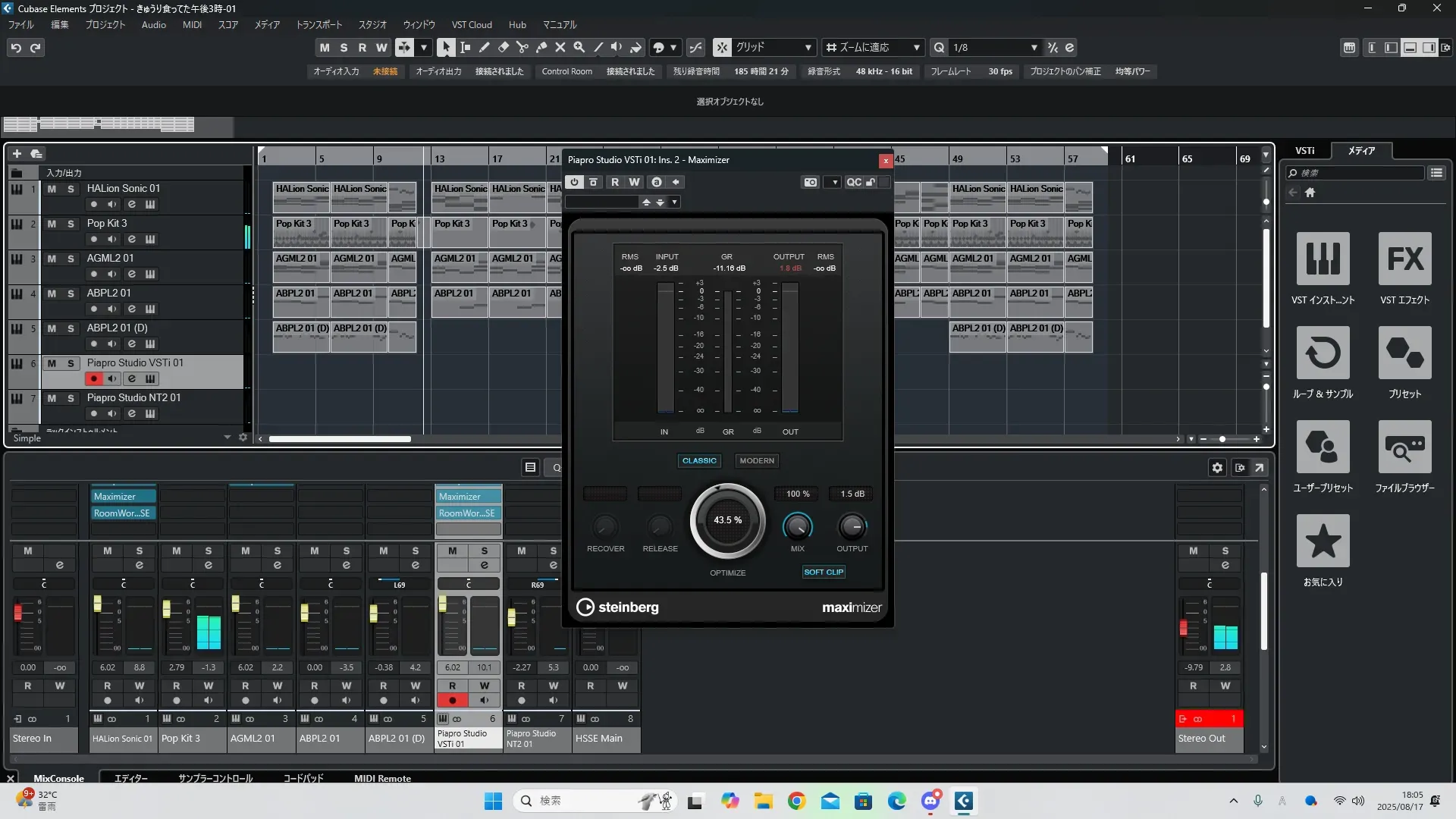This screenshot has width=1456, height=819.
Task: Open Maximizer preset selector dropdown
Action: (674, 202)
